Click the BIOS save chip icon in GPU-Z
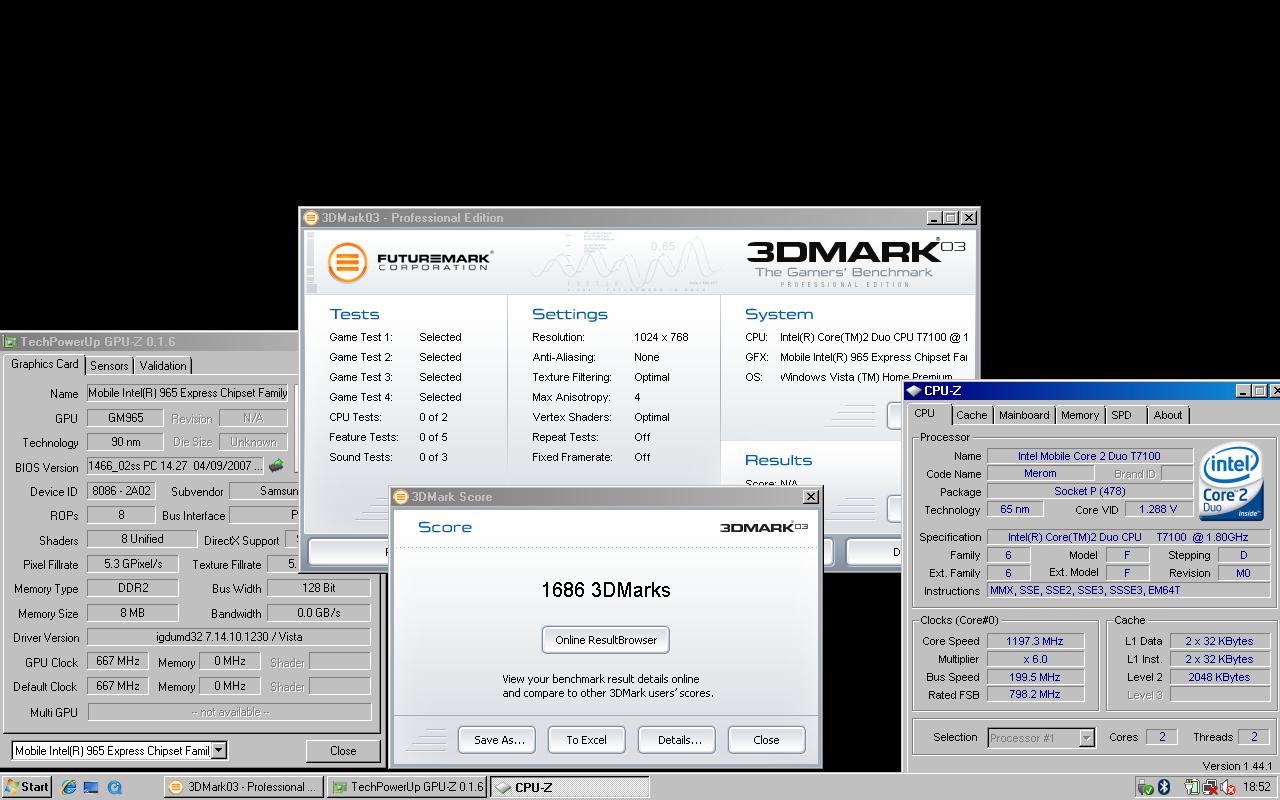 (x=276, y=466)
